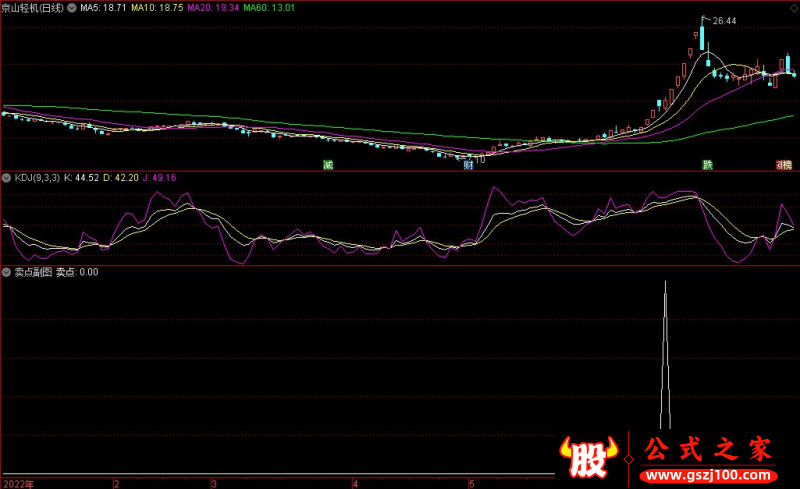
Task: Click the 卖点: 0.00 value
Action: [x=77, y=272]
